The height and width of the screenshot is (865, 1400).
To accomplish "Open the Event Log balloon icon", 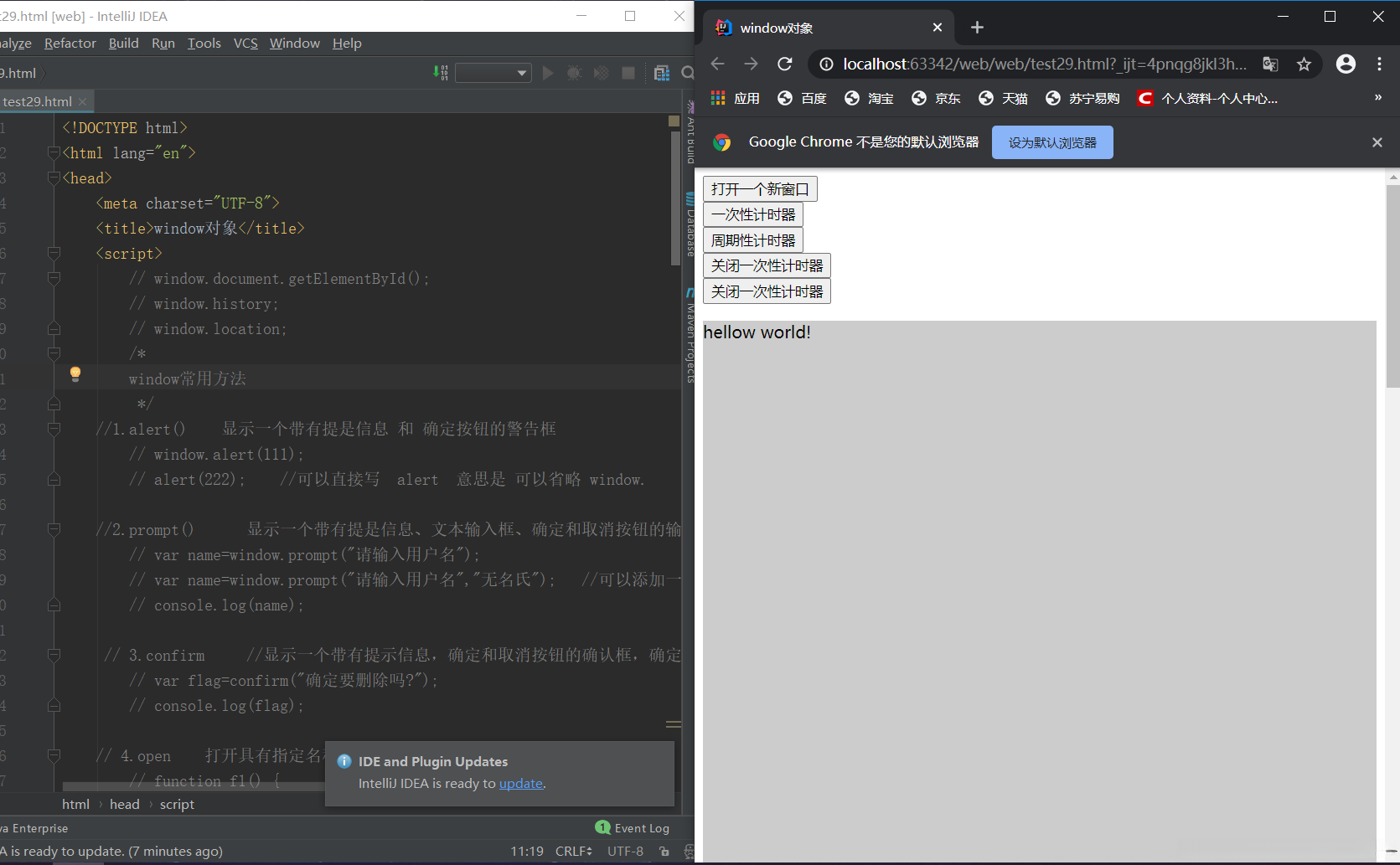I will (x=603, y=827).
